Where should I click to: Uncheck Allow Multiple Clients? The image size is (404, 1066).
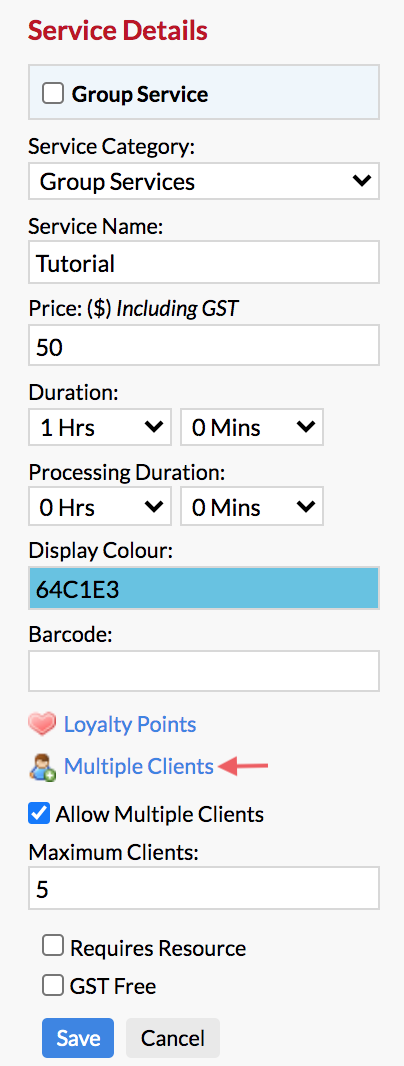coord(39,813)
